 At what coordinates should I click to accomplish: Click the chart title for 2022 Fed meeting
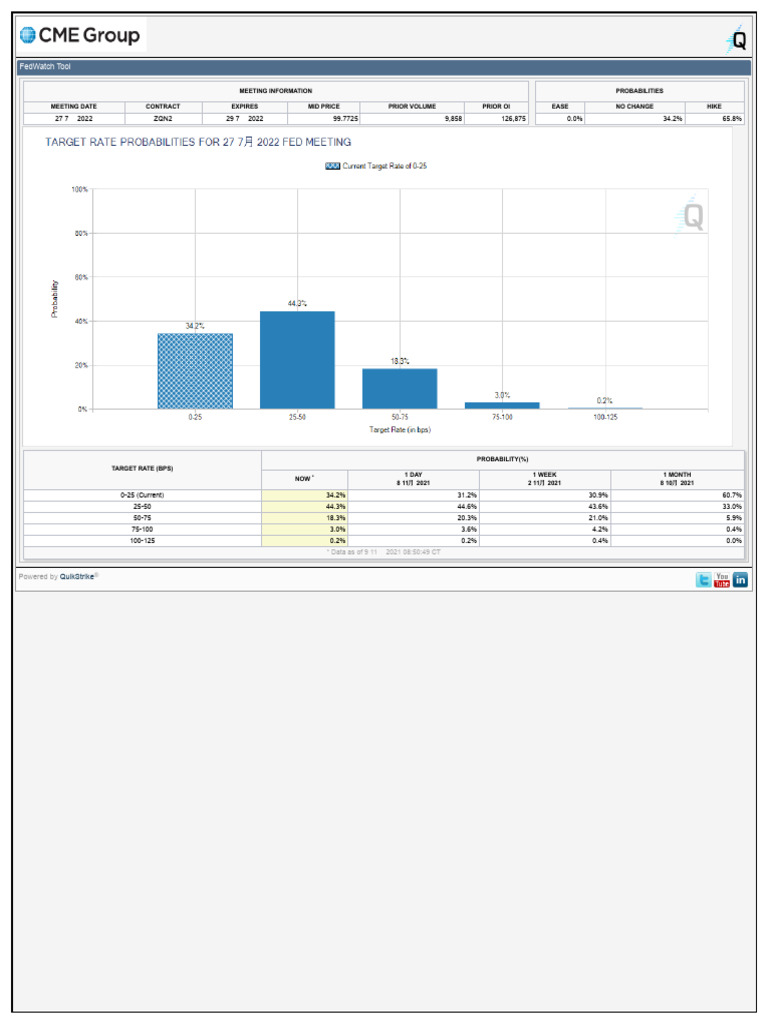point(198,142)
